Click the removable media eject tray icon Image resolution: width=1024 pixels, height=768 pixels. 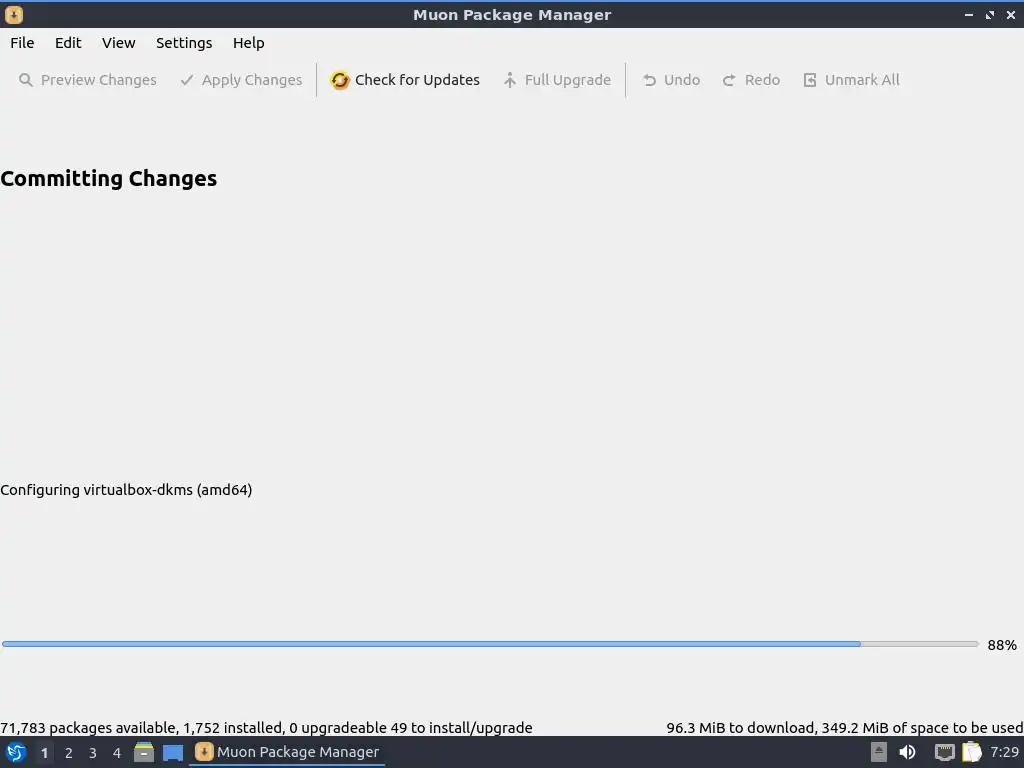[x=879, y=752]
